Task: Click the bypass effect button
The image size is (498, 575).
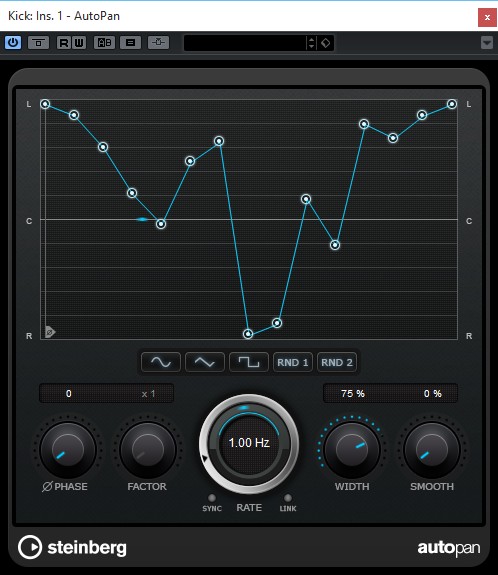Action: [x=38, y=43]
